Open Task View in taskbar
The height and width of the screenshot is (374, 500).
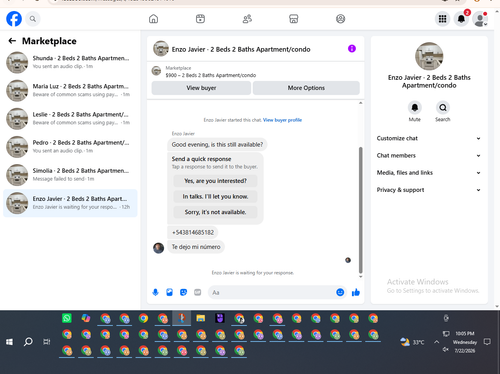(x=47, y=342)
